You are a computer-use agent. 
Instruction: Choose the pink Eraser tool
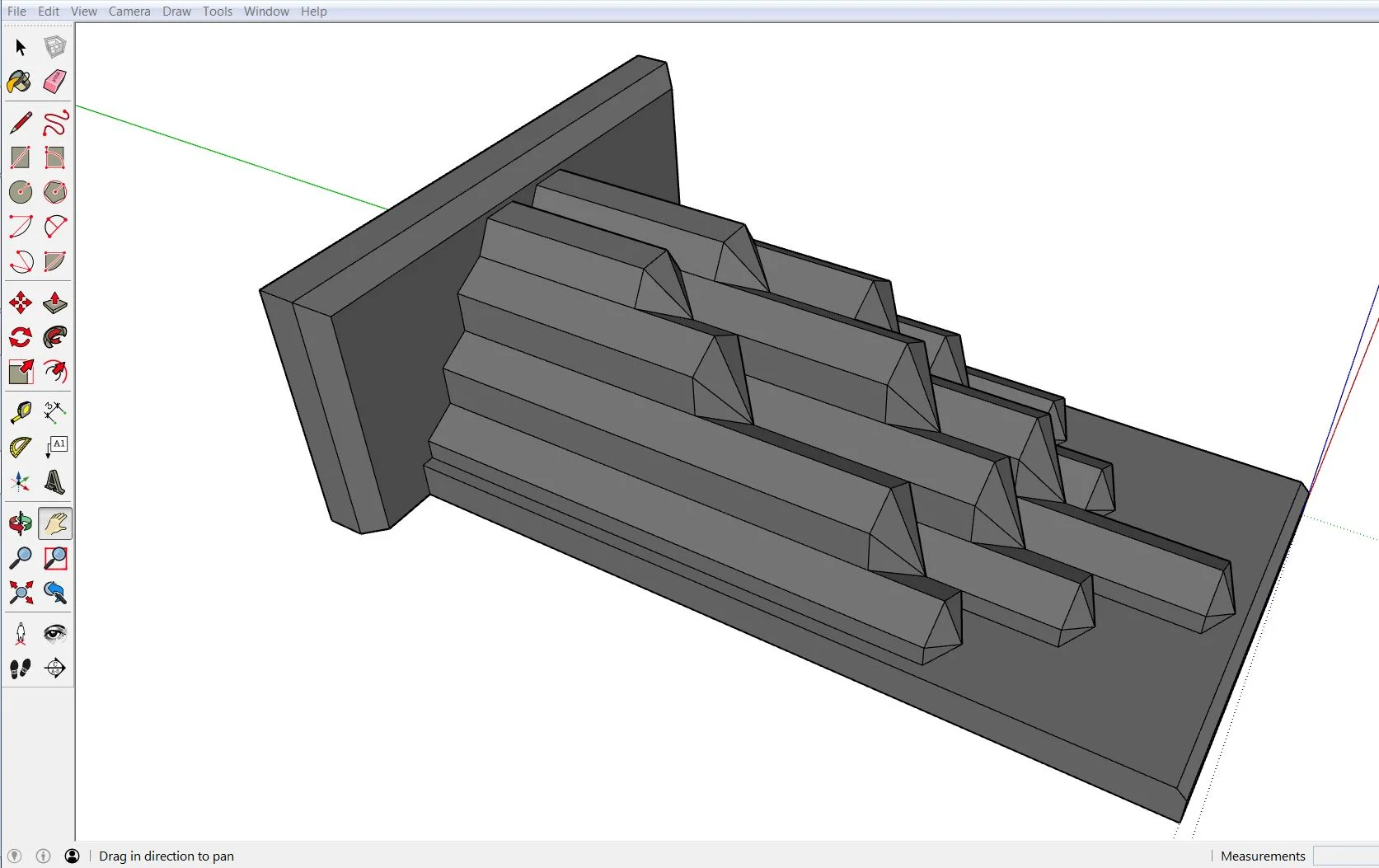(x=55, y=82)
